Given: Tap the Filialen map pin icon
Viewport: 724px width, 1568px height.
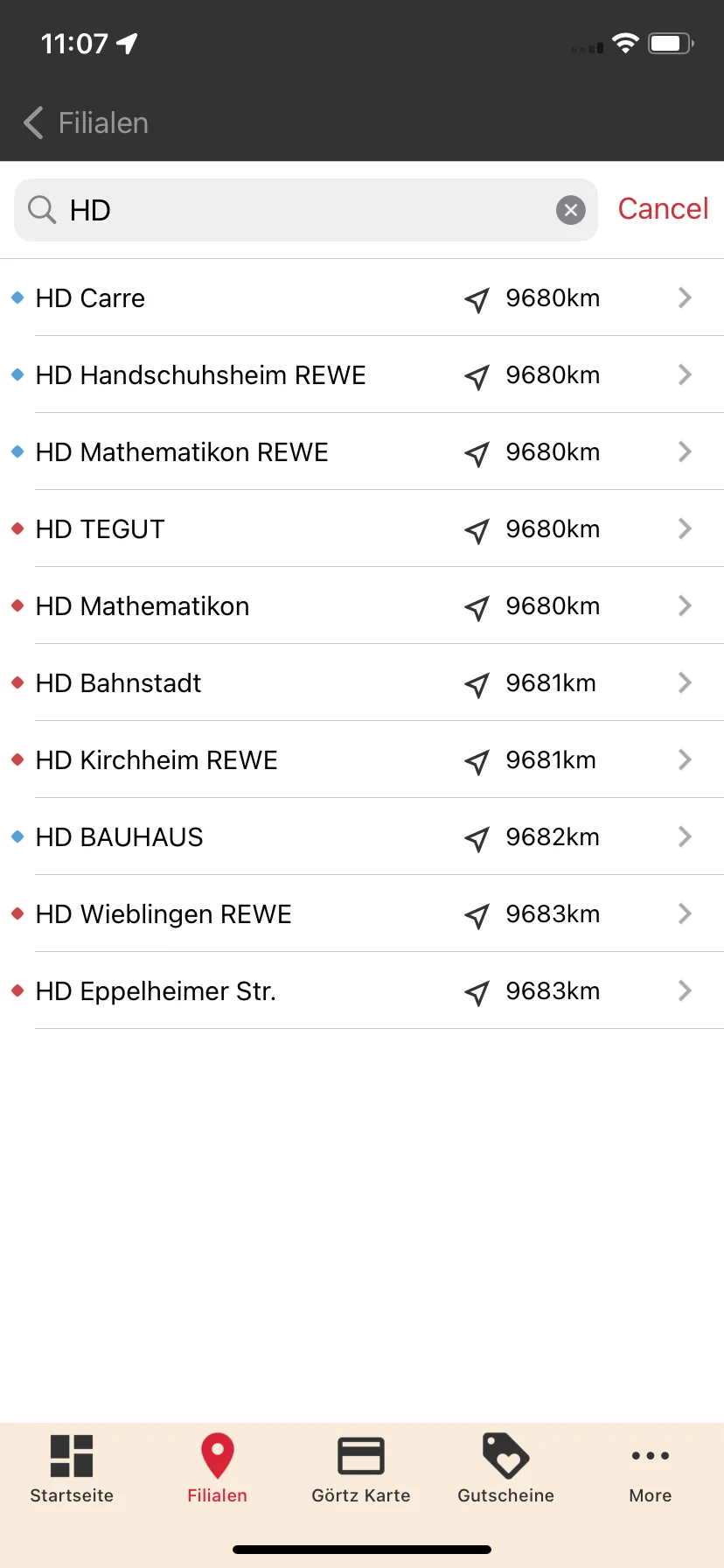Looking at the screenshot, I should tap(217, 1456).
